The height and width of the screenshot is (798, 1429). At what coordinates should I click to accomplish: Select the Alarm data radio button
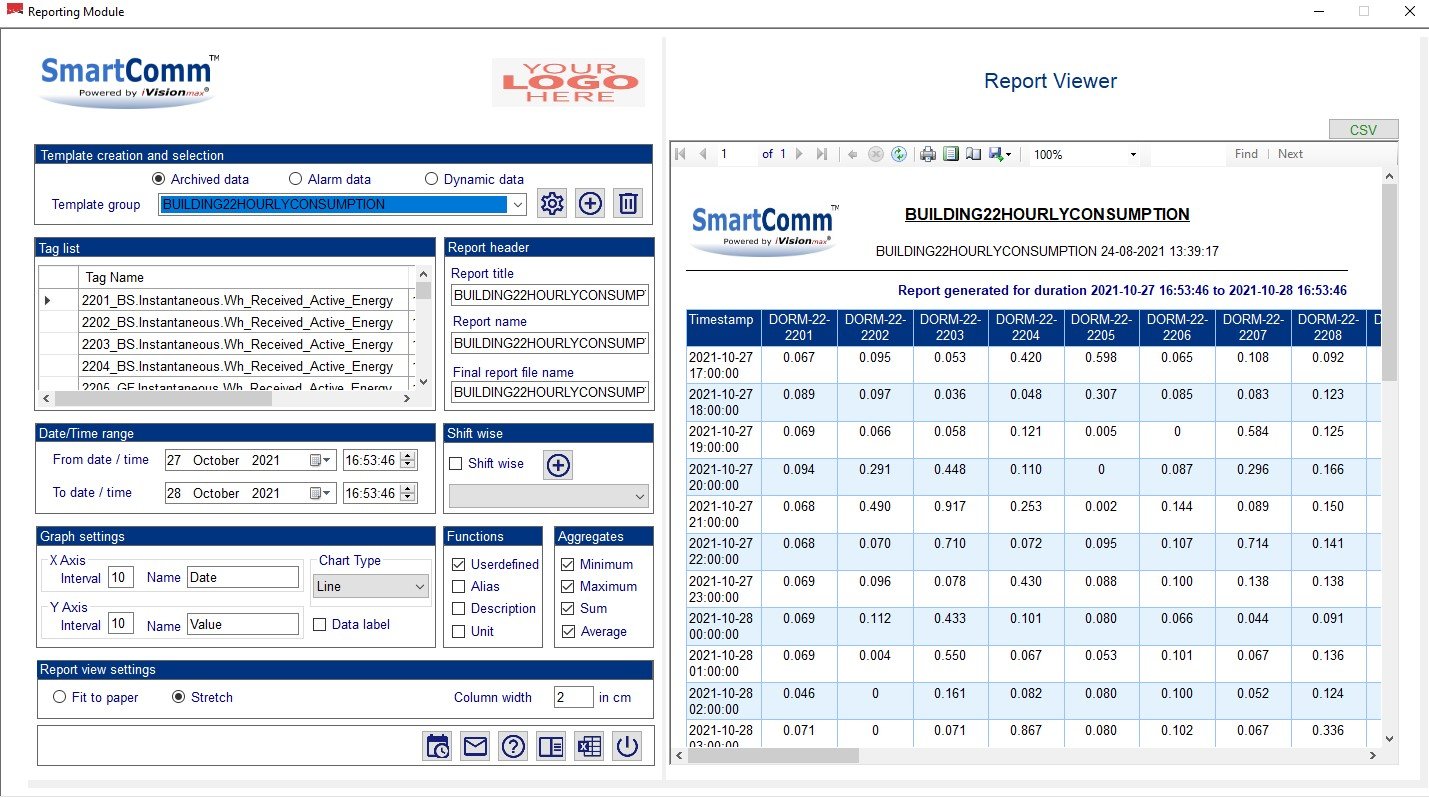(296, 179)
